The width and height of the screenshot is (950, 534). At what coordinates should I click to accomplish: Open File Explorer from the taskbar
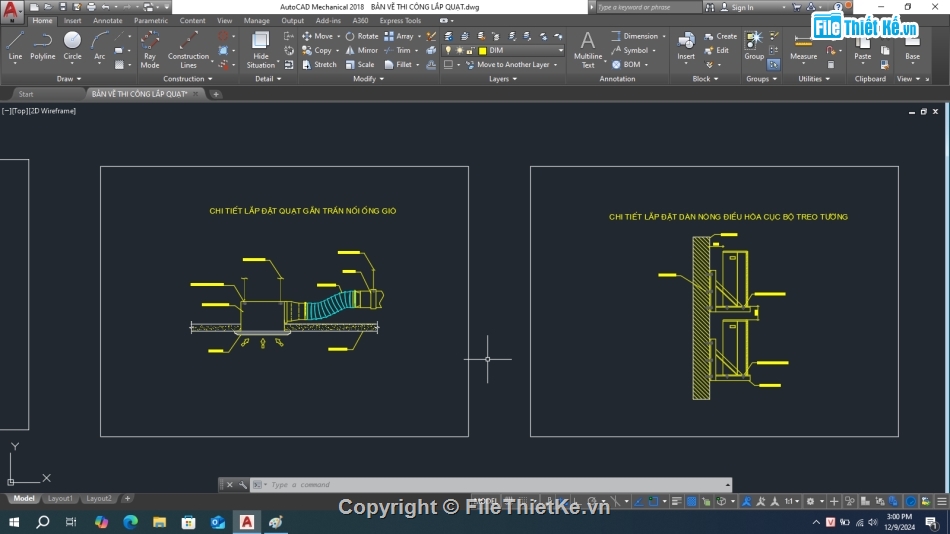coord(159,522)
